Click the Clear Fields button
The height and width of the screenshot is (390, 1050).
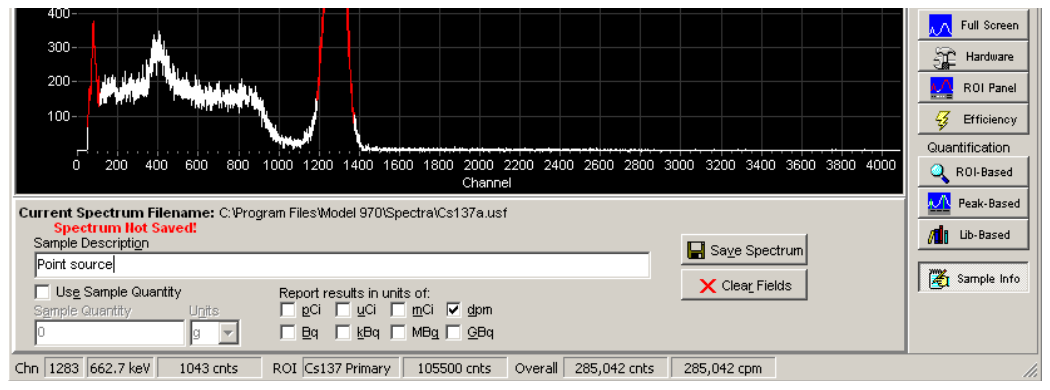pyautogui.click(x=744, y=285)
